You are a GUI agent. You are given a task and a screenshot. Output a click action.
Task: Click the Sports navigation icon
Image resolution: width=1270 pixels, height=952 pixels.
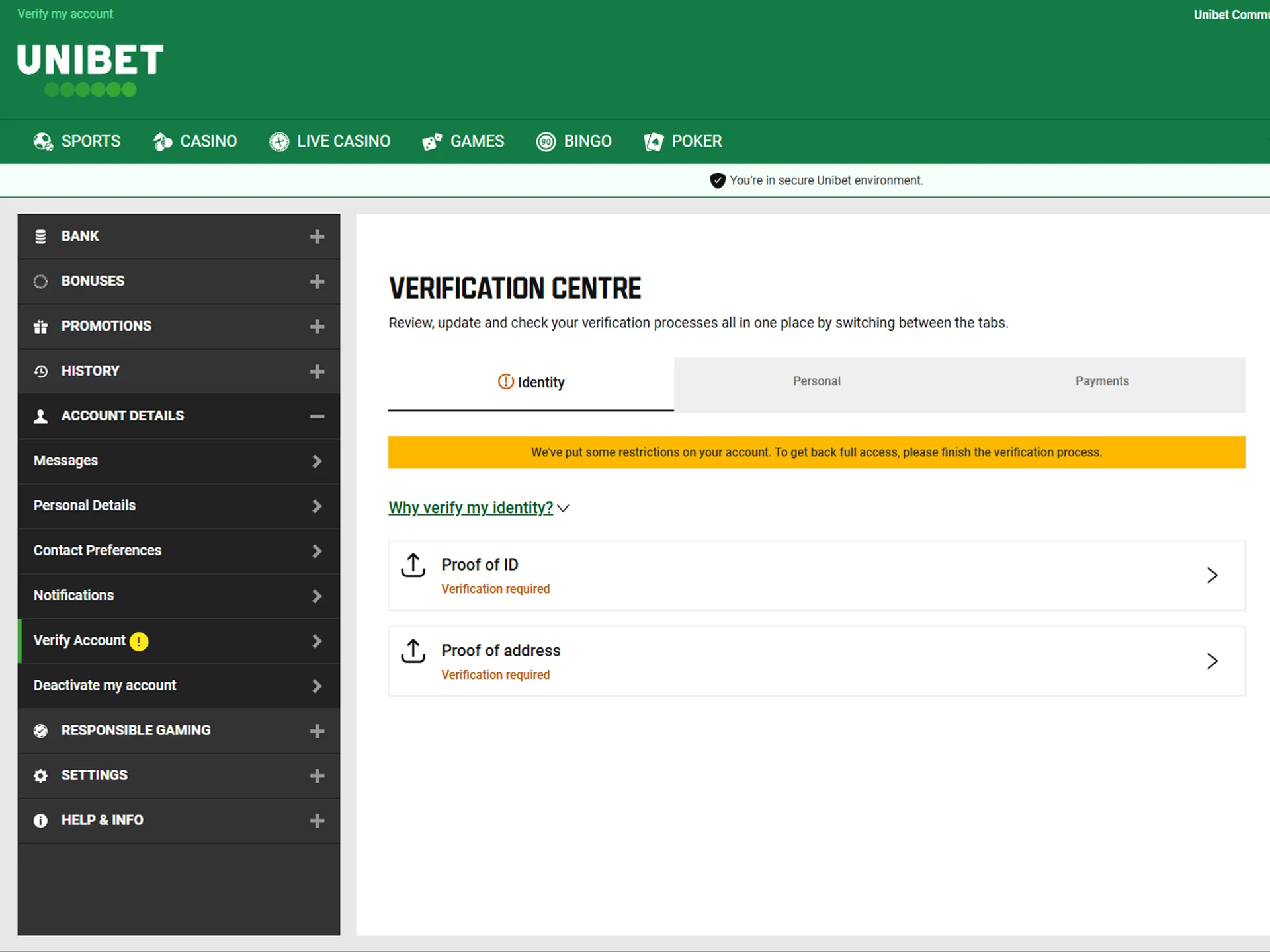43,141
